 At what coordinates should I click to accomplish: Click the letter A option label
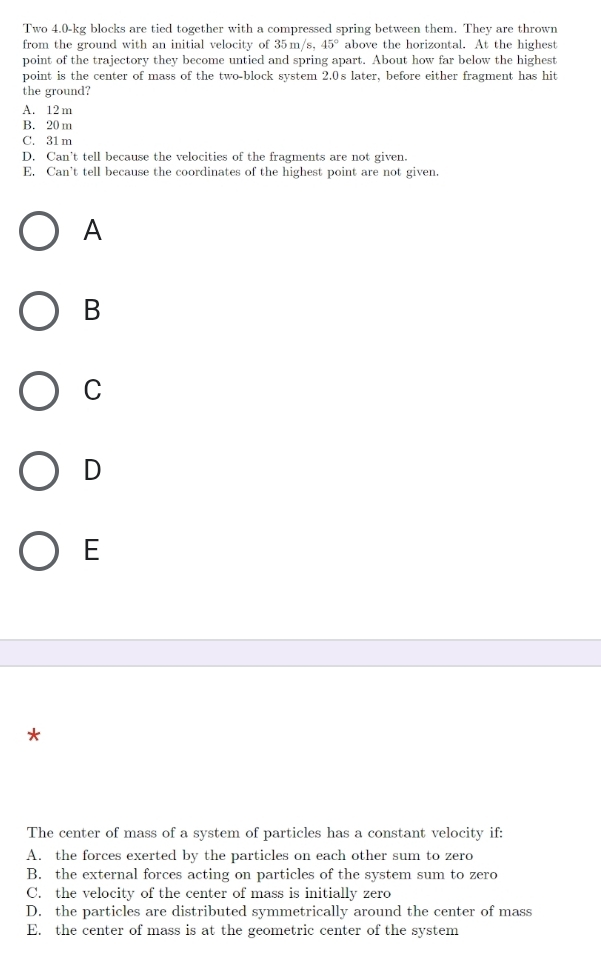pos(92,230)
